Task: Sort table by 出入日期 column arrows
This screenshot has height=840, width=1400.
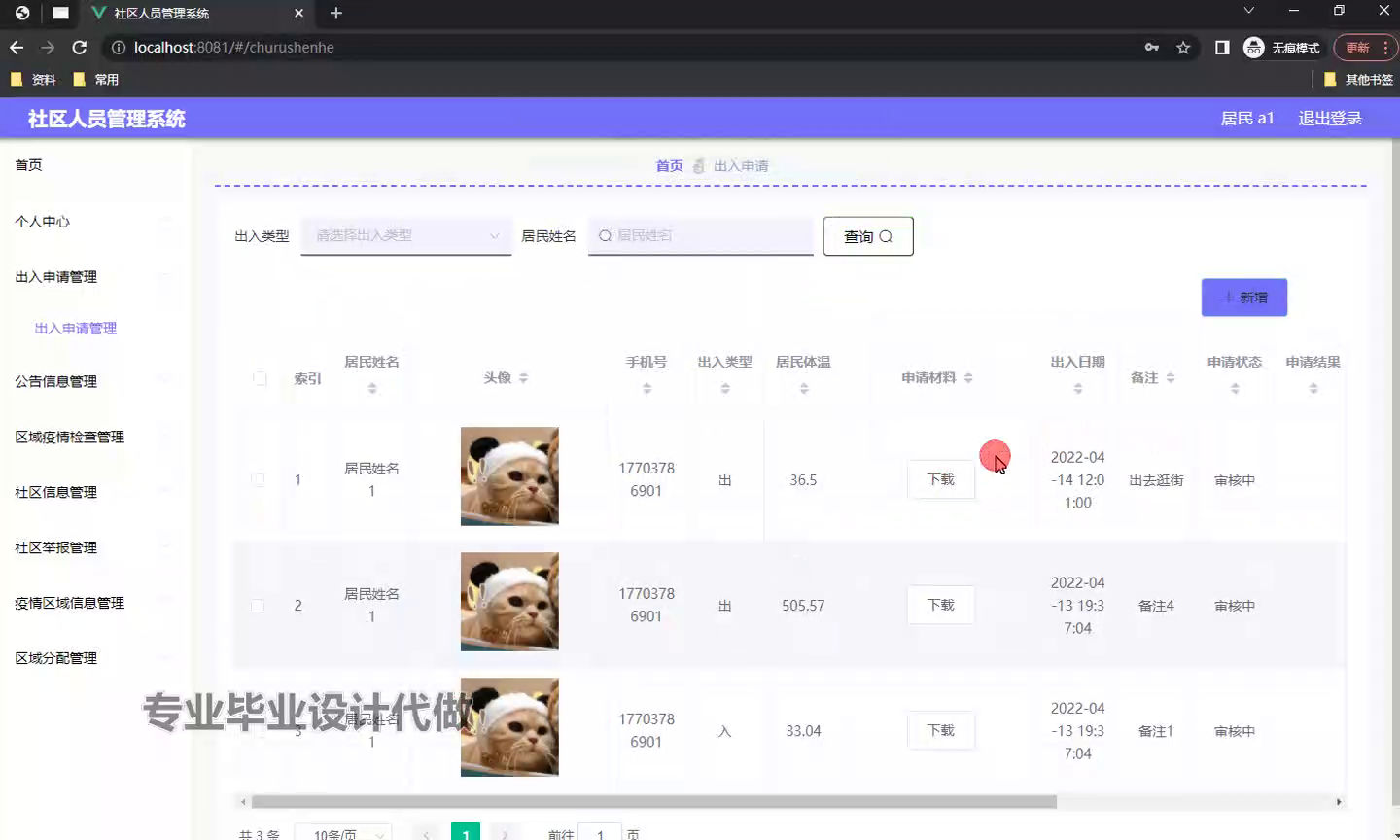Action: point(1078,388)
